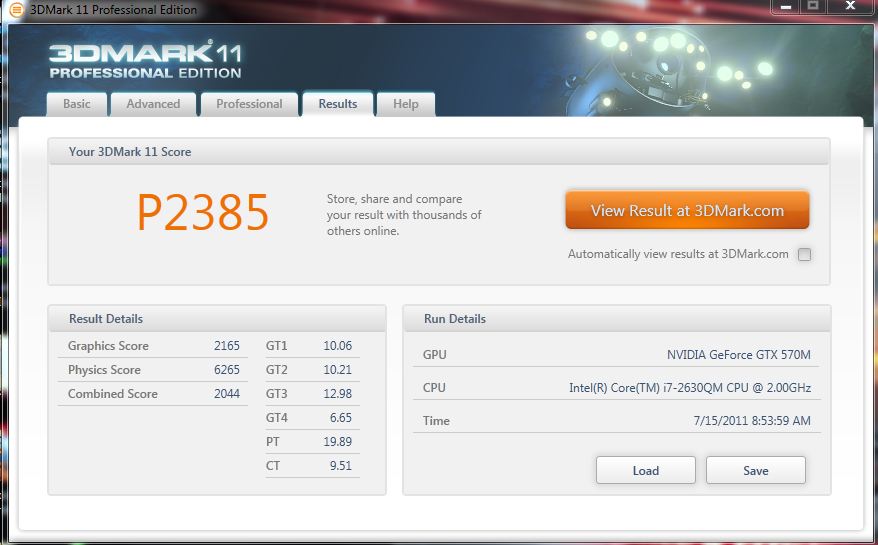Screen dimensions: 878x545
Task: Select the Results tab
Action: pyautogui.click(x=338, y=104)
